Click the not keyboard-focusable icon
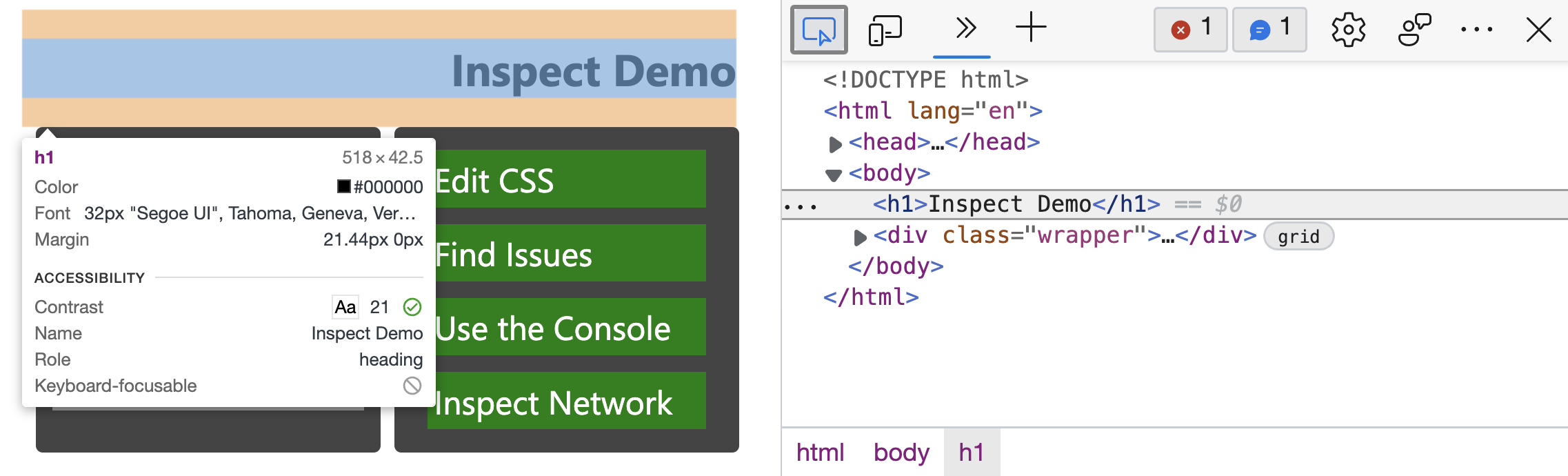This screenshot has height=476, width=1568. click(x=412, y=386)
